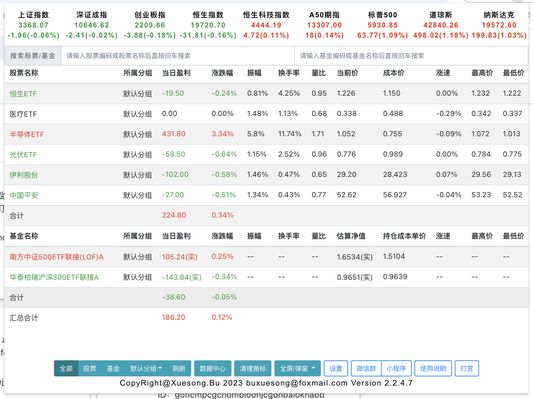This screenshot has height=399, width=533.
Task: Focus the fund code search field
Action: [411, 56]
